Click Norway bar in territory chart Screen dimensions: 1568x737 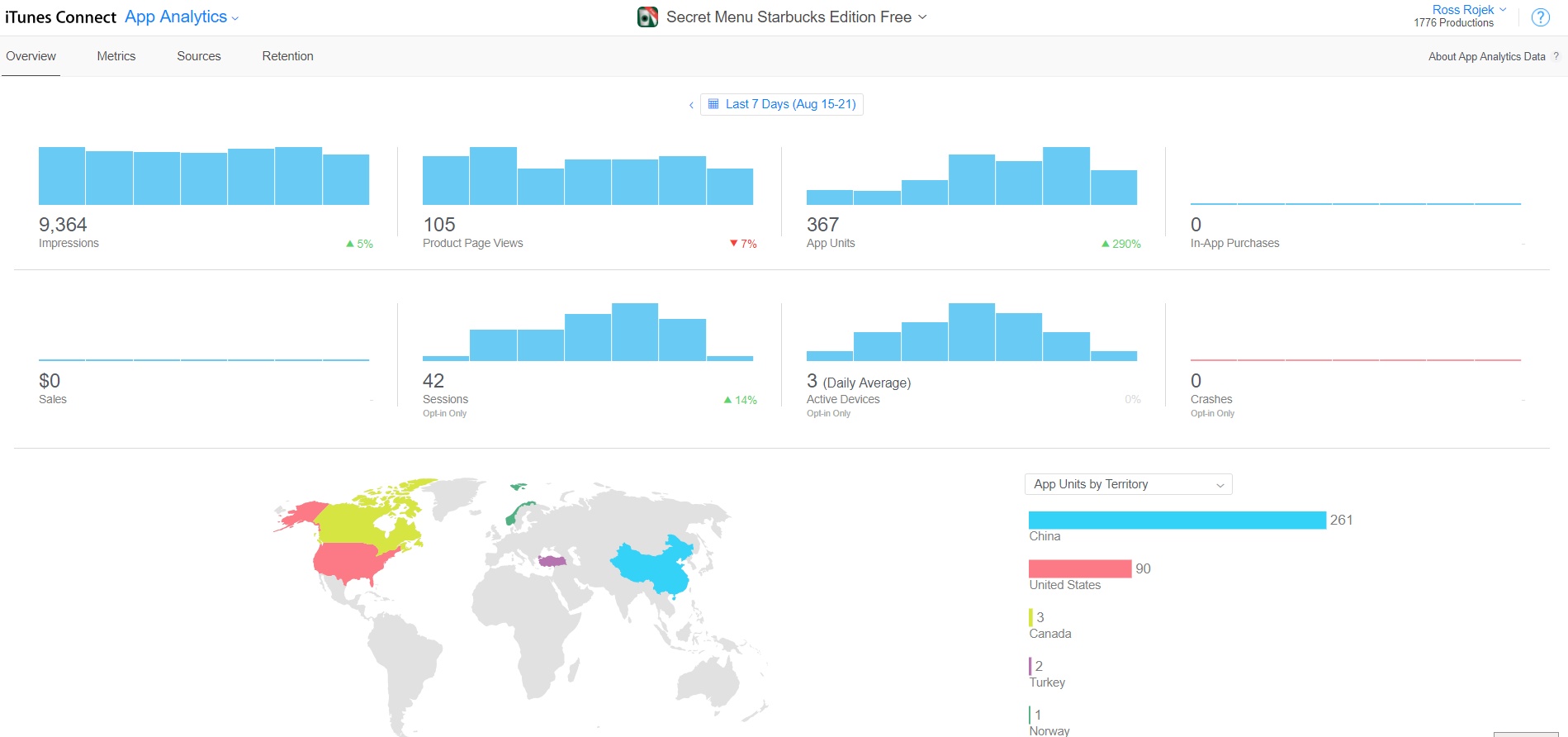1030,715
